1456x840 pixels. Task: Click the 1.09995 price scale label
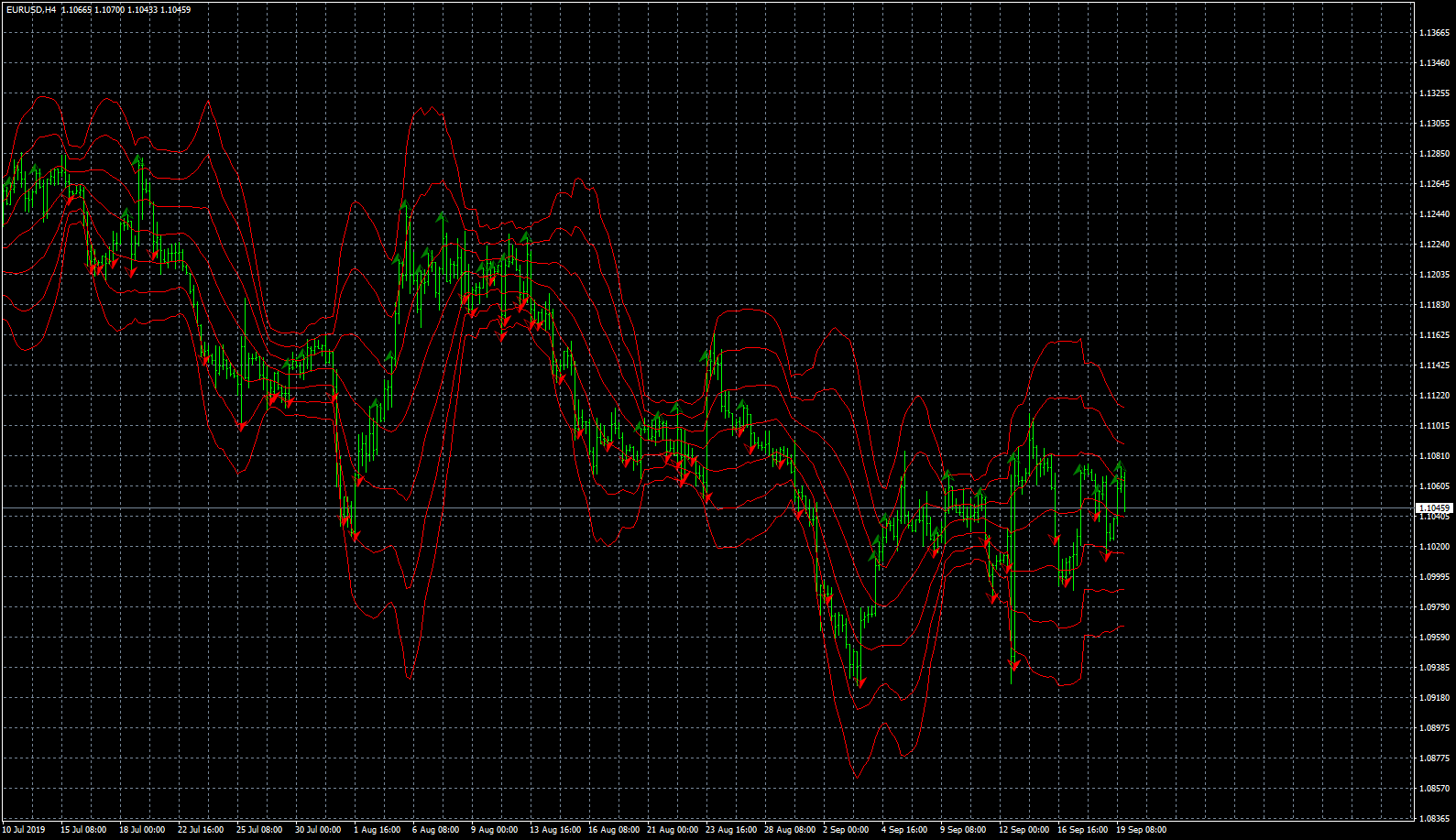click(1434, 577)
